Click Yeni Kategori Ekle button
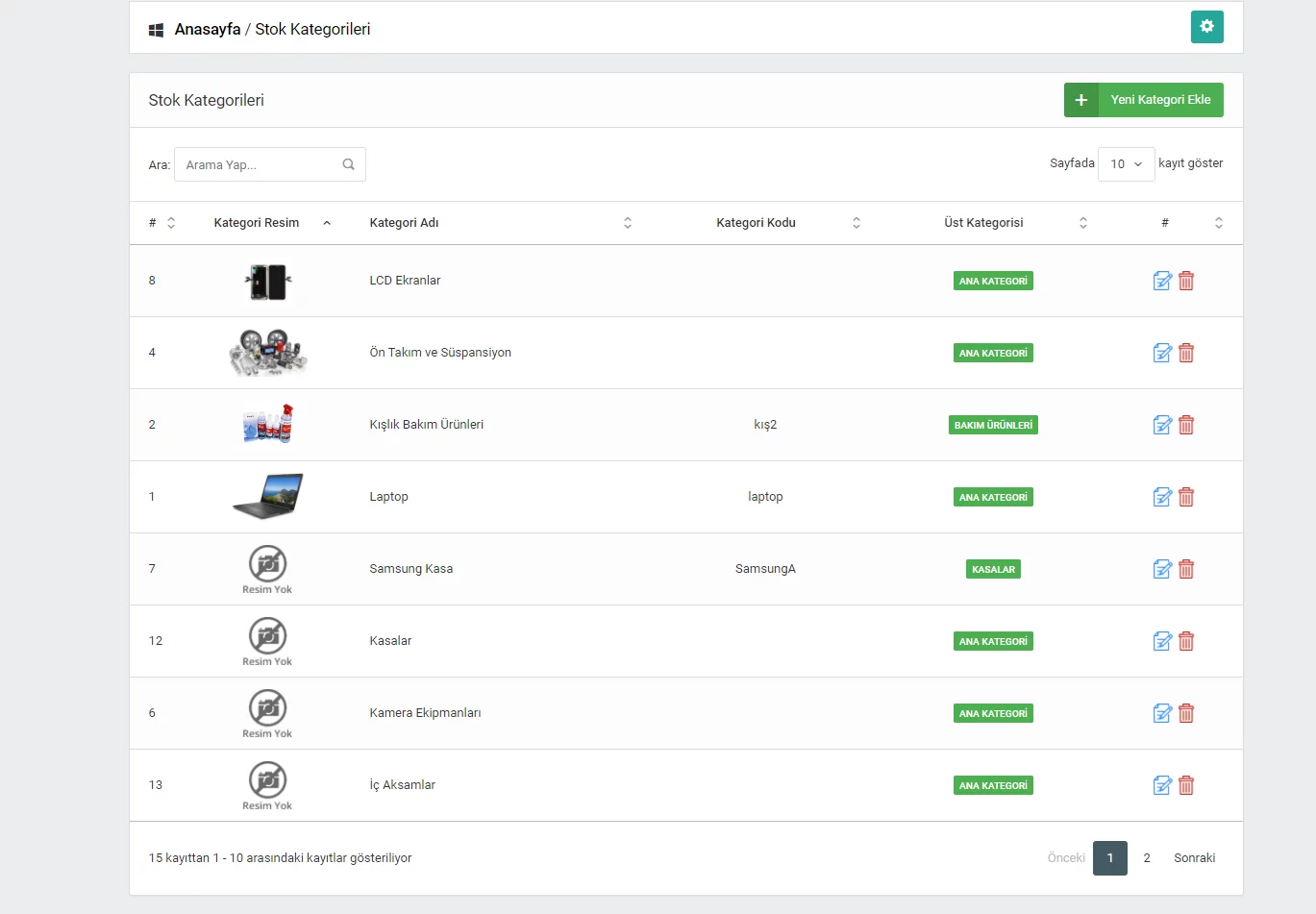 pyautogui.click(x=1143, y=100)
